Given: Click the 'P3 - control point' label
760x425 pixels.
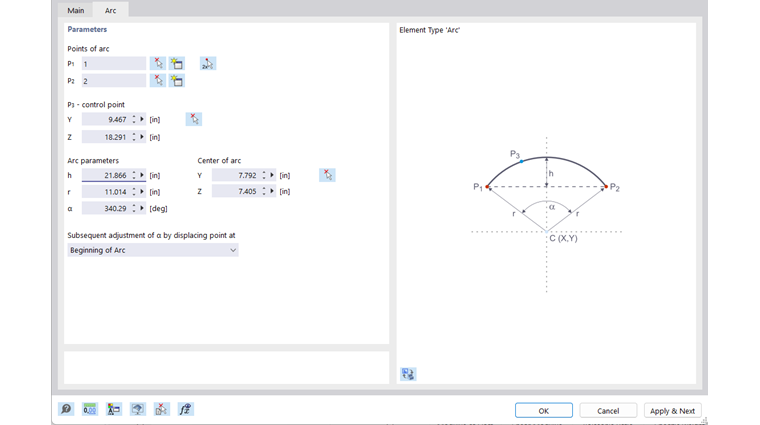Looking at the screenshot, I should coord(96,104).
